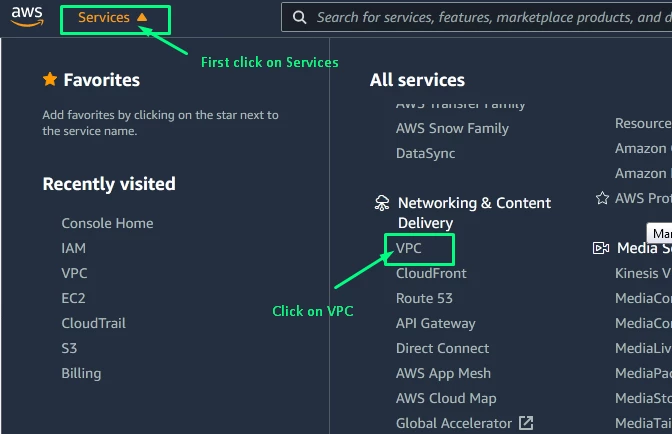This screenshot has width=672, height=434.
Task: Open MediaTai service link
Action: [643, 423]
